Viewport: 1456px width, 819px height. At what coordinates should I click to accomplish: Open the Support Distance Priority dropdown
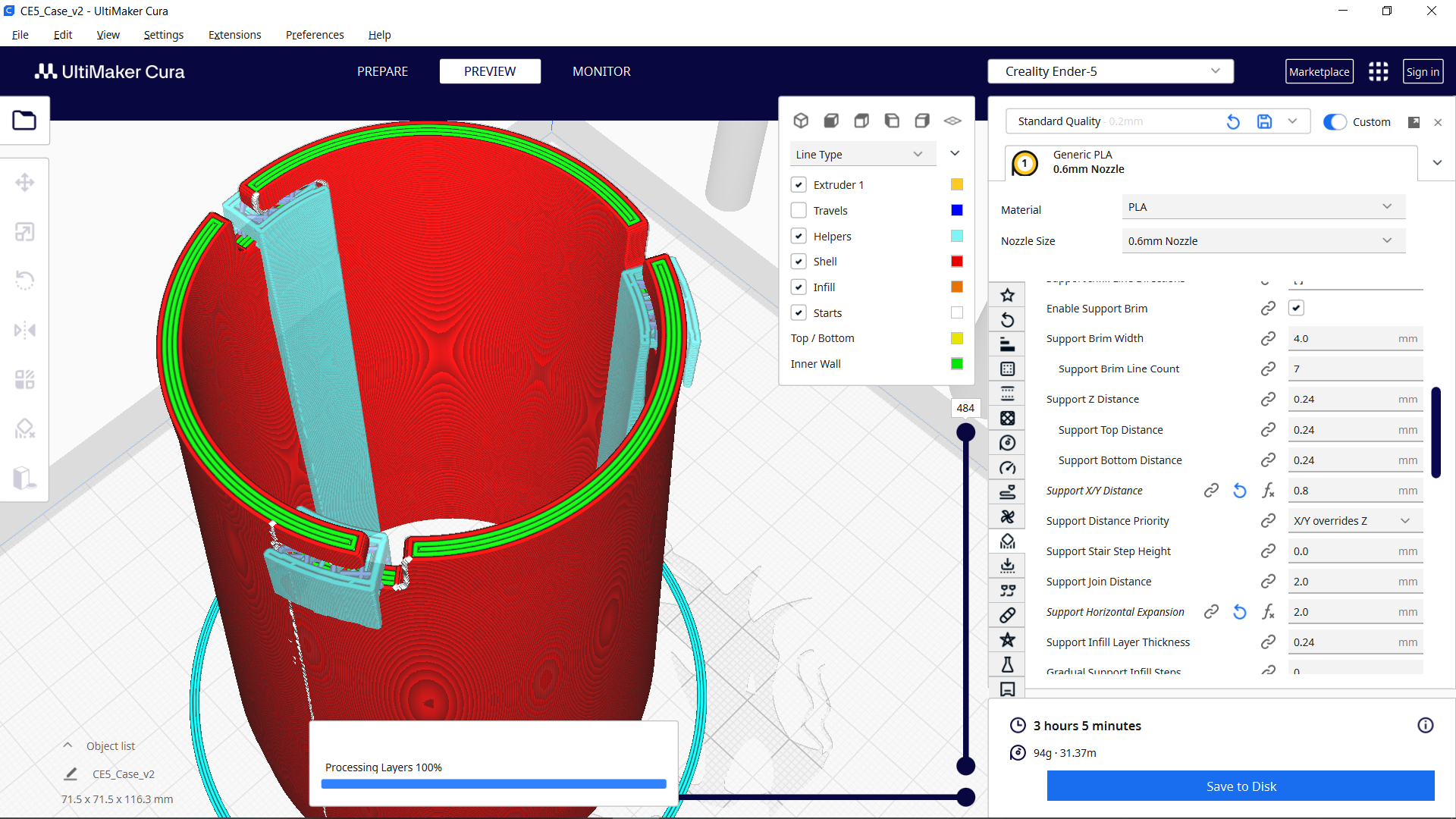(x=1354, y=520)
